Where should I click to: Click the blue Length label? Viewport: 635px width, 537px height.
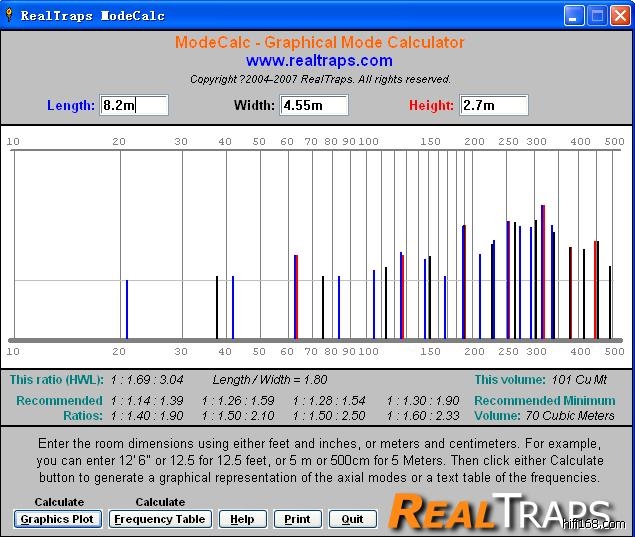click(71, 105)
